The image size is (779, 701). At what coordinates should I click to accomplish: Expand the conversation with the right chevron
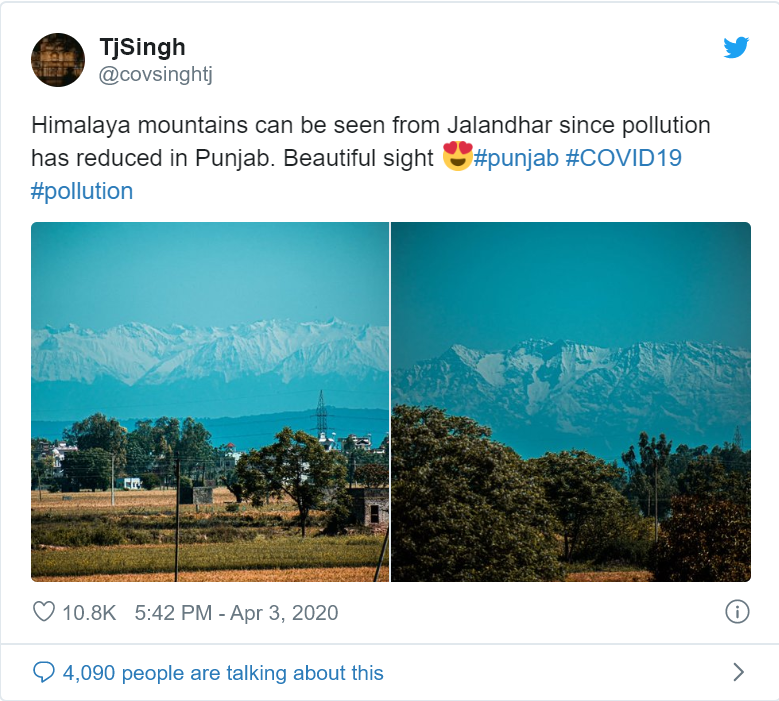click(739, 672)
